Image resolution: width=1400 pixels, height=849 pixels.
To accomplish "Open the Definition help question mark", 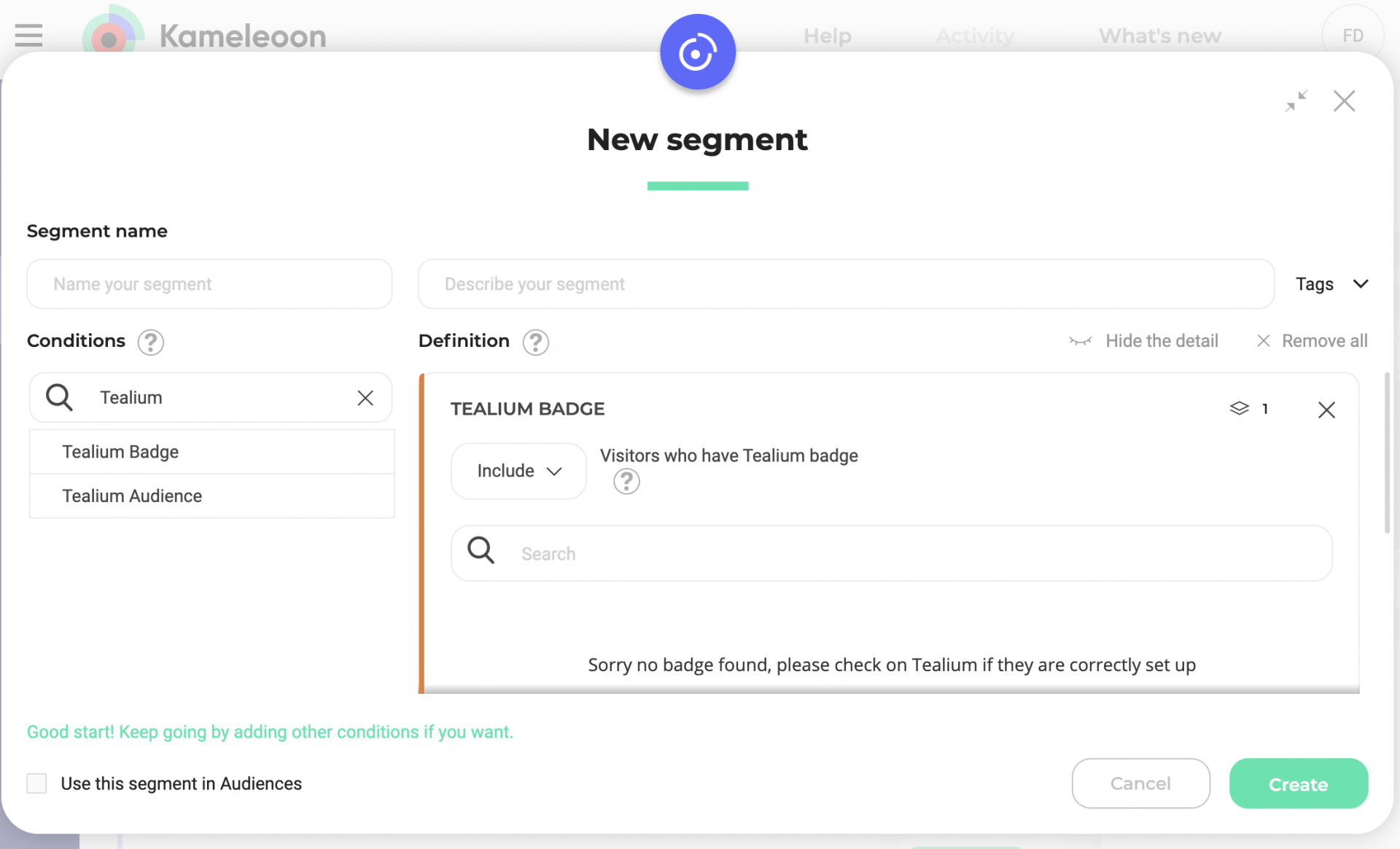I will click(x=535, y=342).
